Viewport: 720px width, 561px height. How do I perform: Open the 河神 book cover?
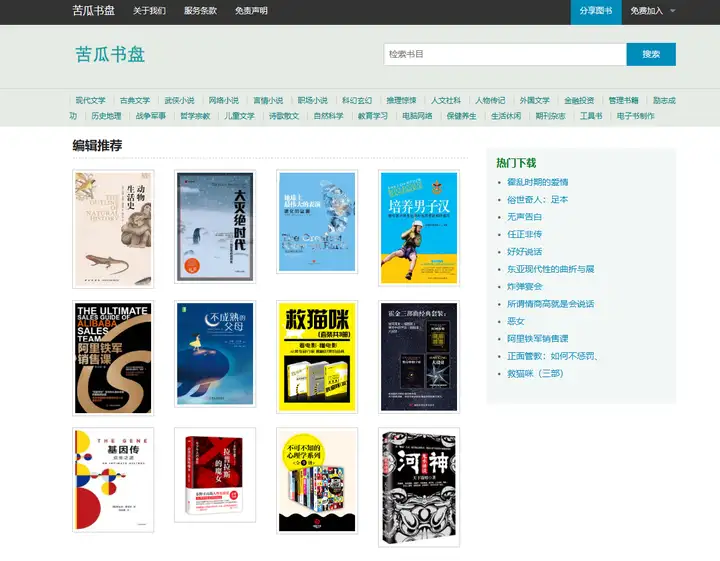click(419, 487)
